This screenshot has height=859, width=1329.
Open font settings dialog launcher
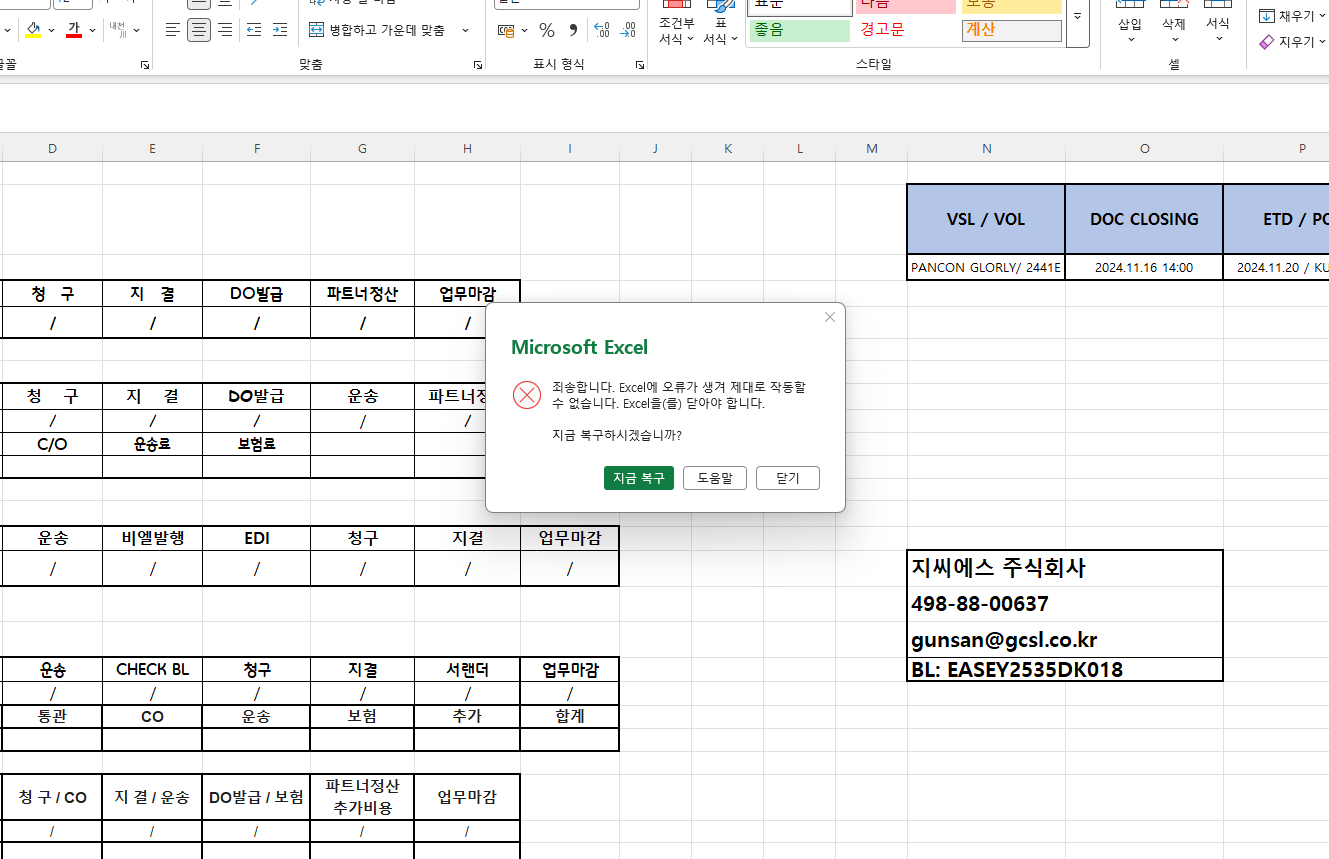(x=145, y=65)
